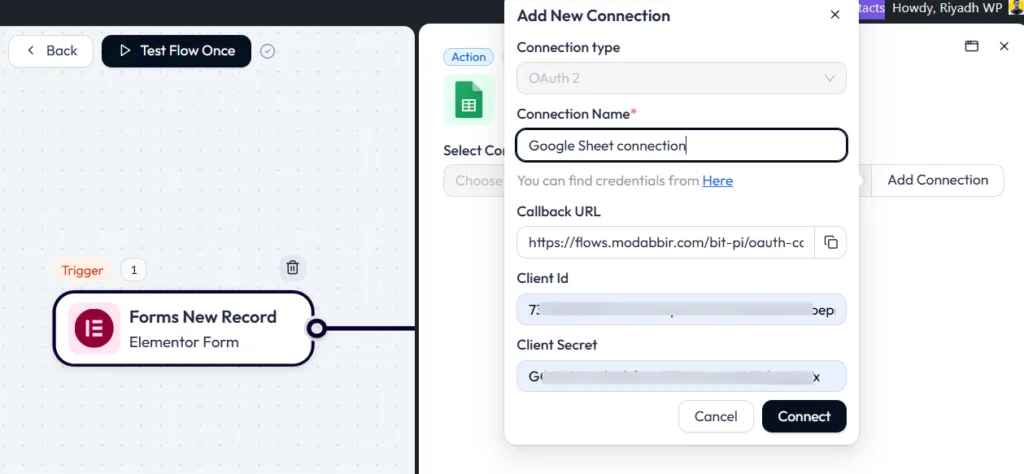Click the Action badge
The width and height of the screenshot is (1024, 474).
click(x=468, y=57)
